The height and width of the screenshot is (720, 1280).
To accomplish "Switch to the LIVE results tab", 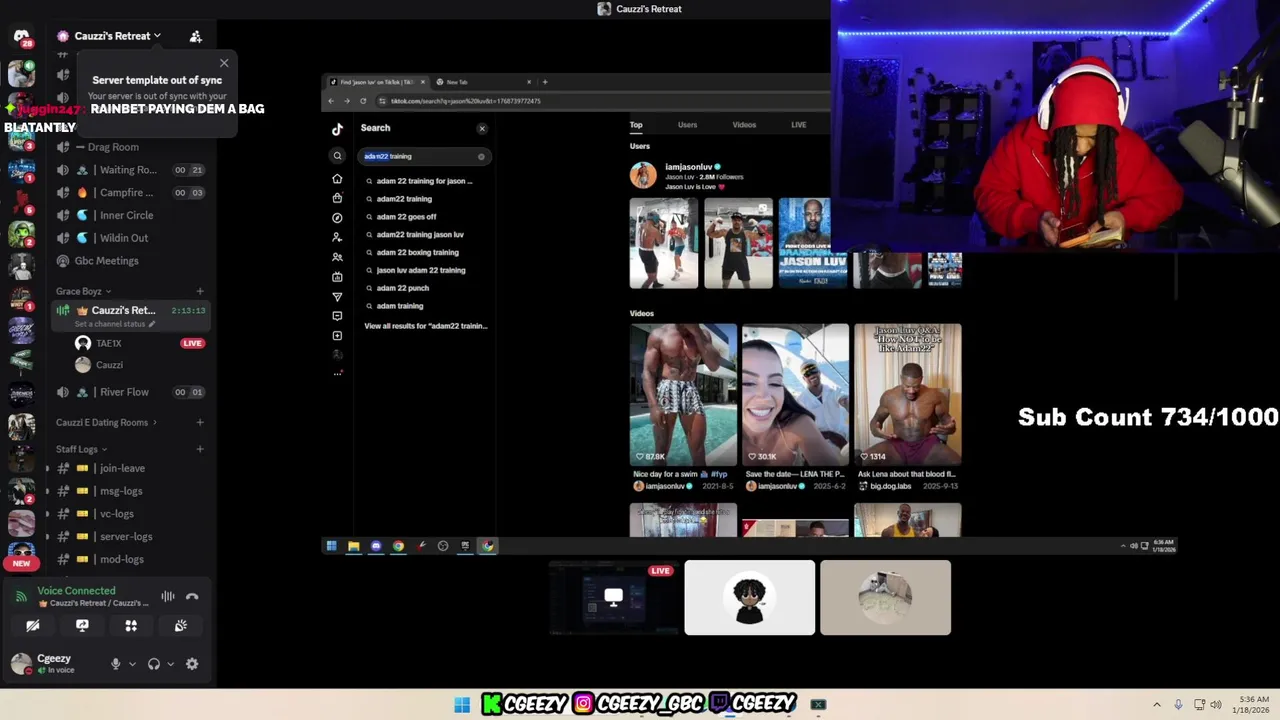I will pos(799,125).
